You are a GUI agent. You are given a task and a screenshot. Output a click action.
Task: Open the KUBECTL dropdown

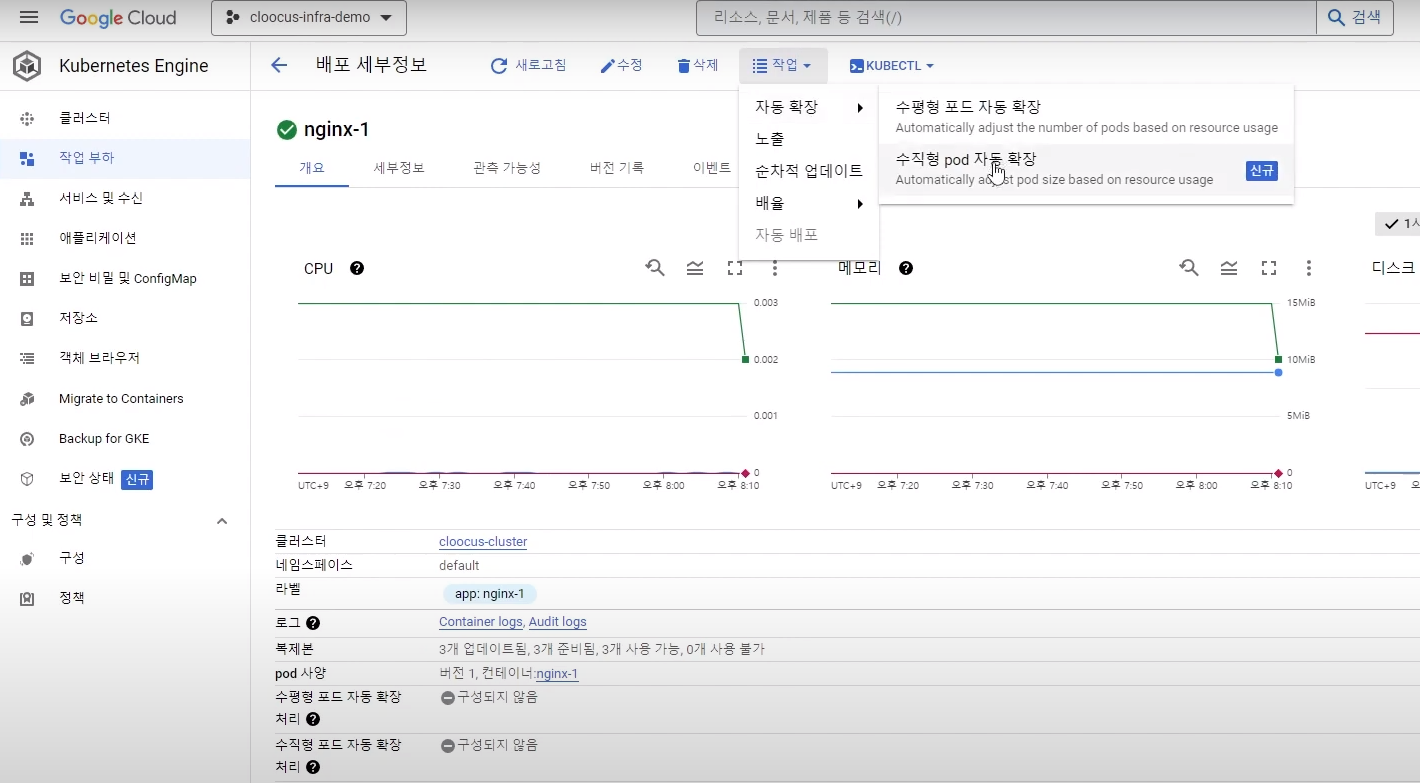click(x=891, y=65)
